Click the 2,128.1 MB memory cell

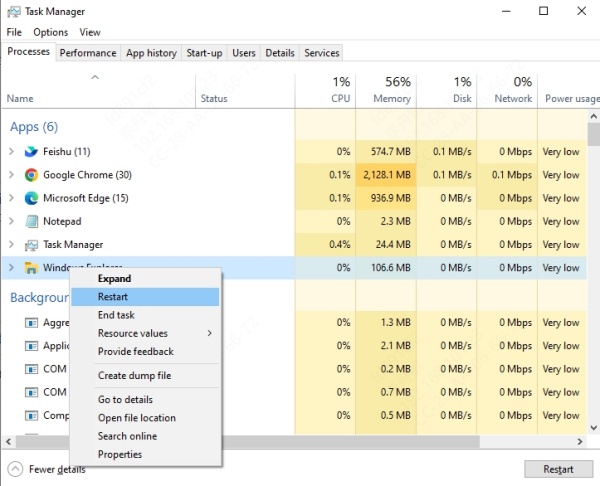click(x=386, y=175)
